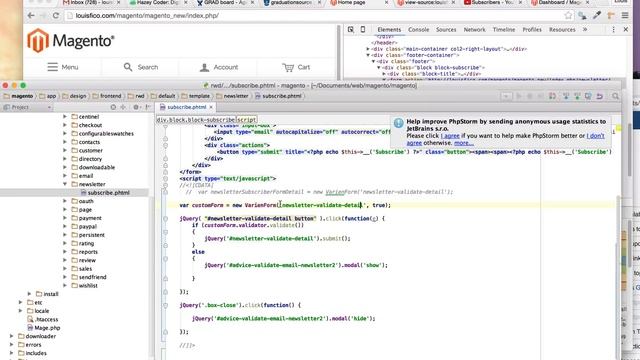Switch to DevTools Resources tab
Viewport: 640px width, 360px height.
point(562,29)
